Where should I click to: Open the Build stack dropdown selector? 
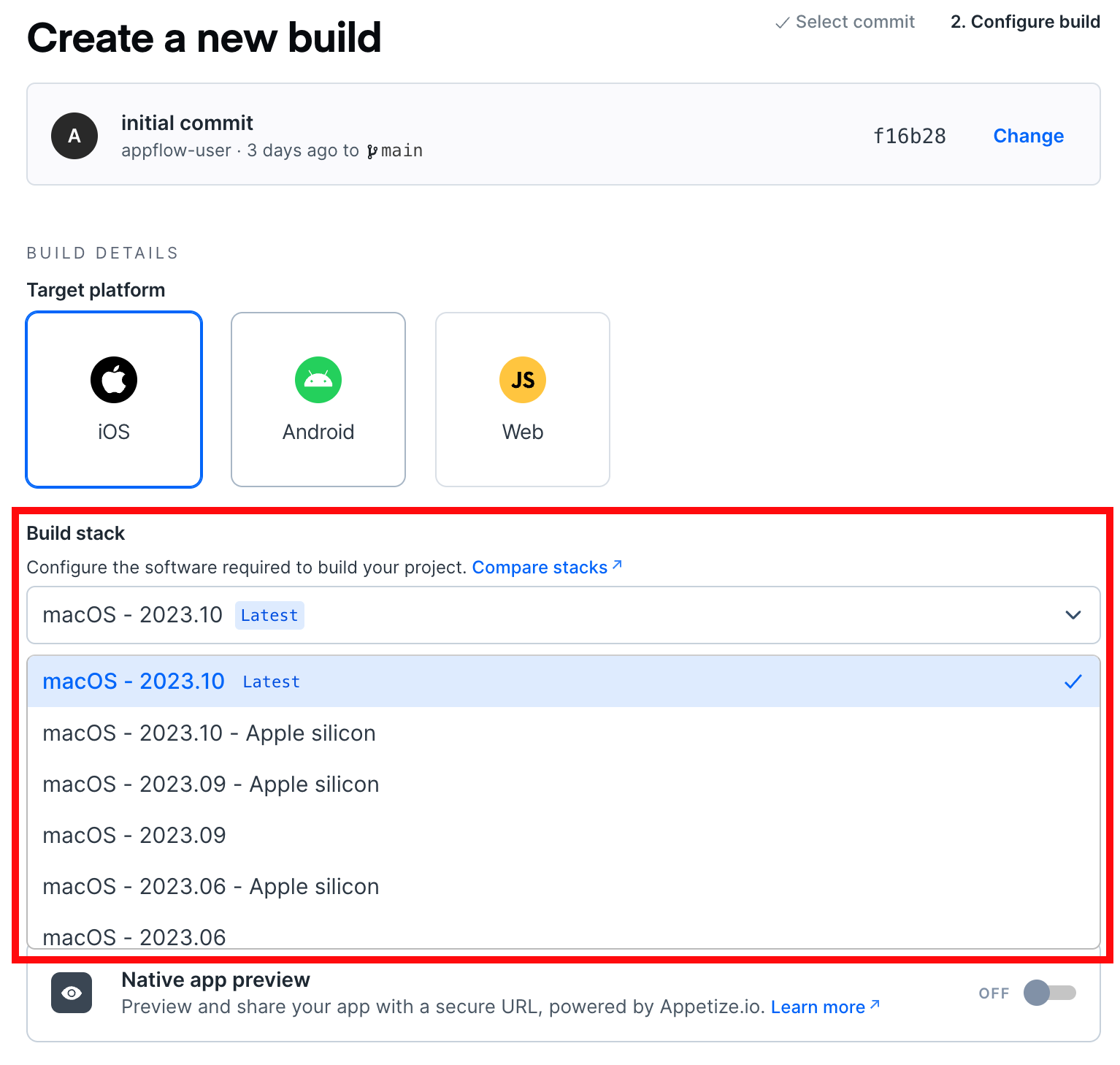(564, 615)
